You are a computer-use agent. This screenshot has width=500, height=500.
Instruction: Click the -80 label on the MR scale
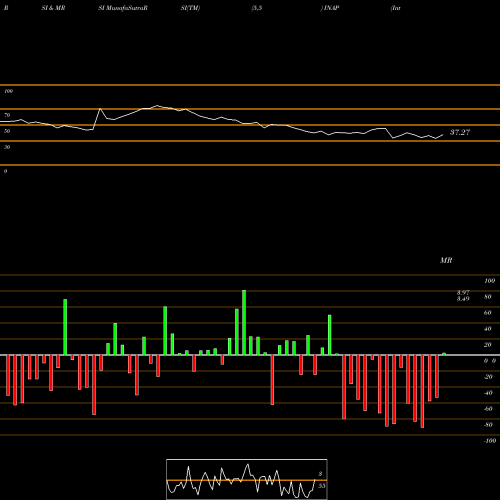[488, 425]
